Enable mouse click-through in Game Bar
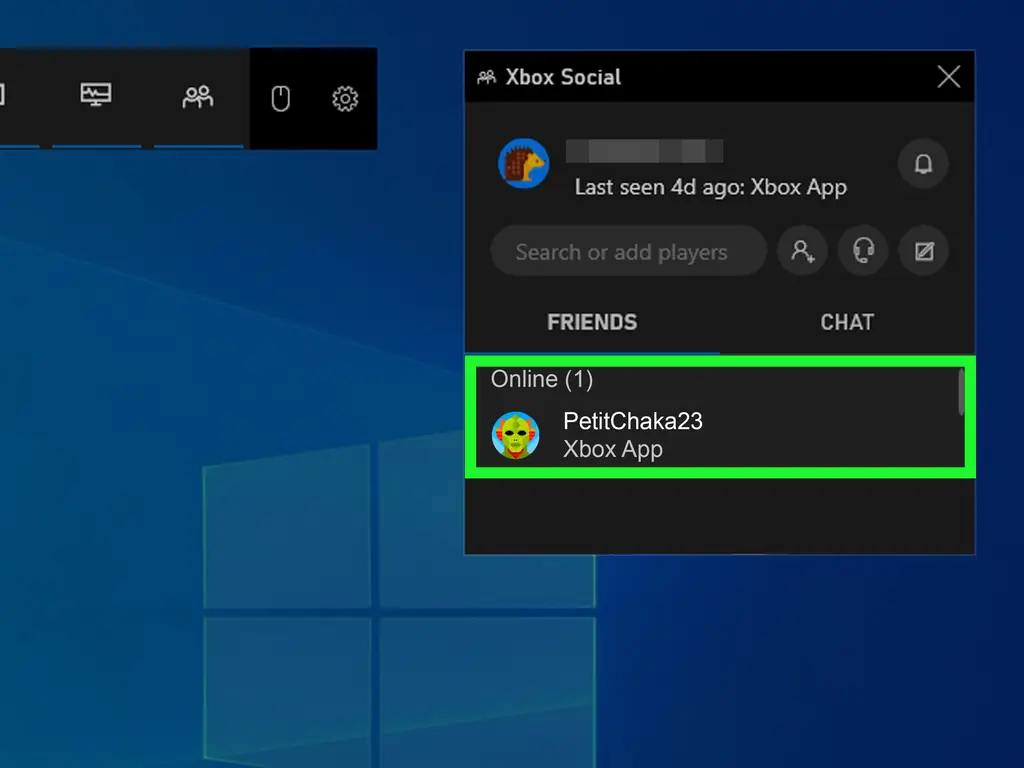 tap(281, 99)
